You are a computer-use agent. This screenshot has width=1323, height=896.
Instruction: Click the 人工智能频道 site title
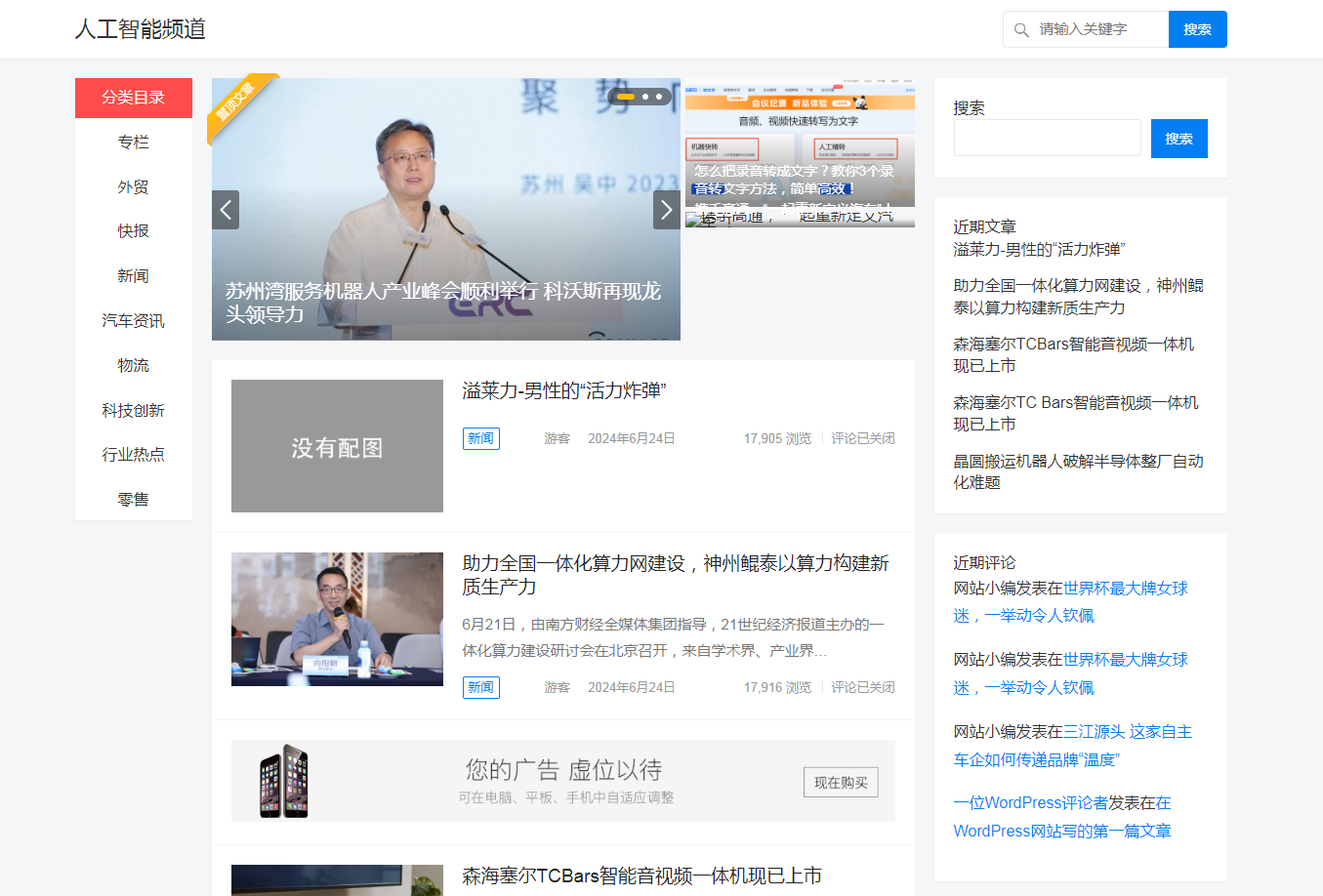141,29
